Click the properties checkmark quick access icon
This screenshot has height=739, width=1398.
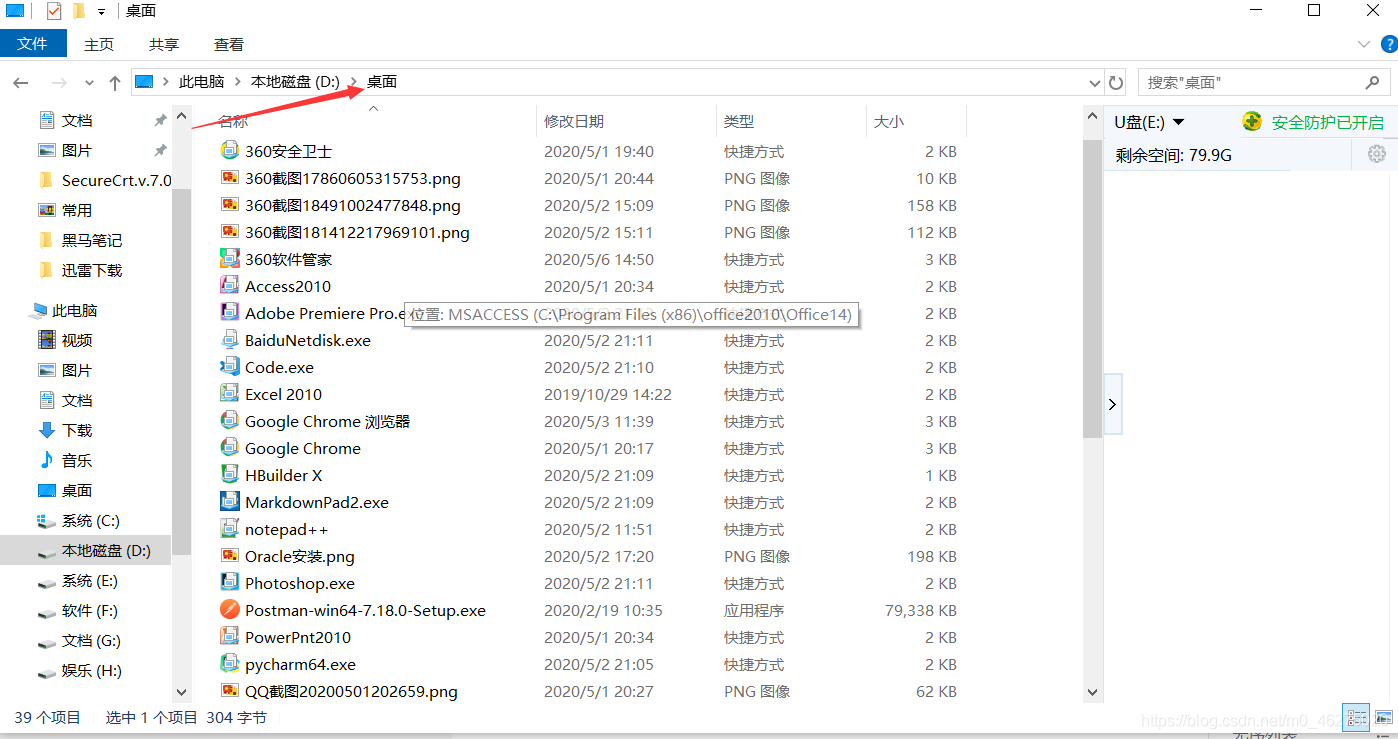[54, 11]
